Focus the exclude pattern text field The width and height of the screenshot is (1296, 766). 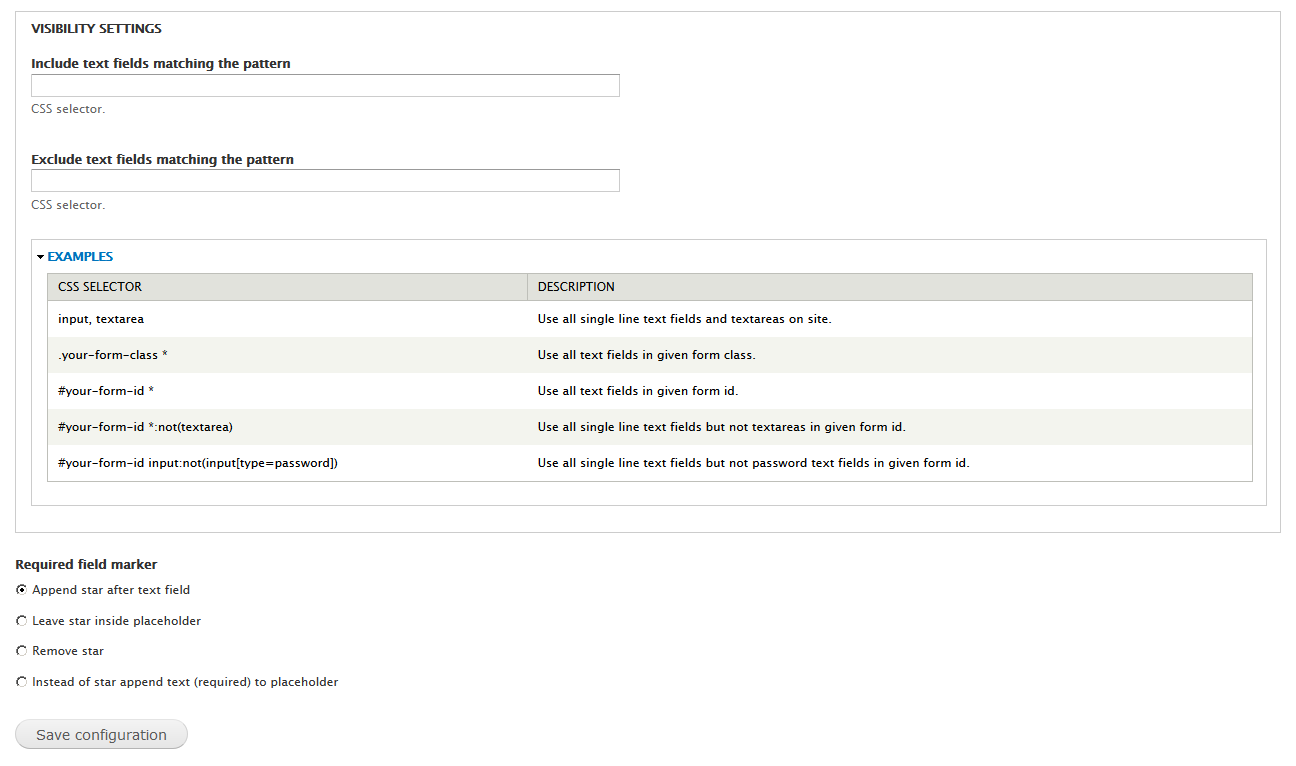325,181
